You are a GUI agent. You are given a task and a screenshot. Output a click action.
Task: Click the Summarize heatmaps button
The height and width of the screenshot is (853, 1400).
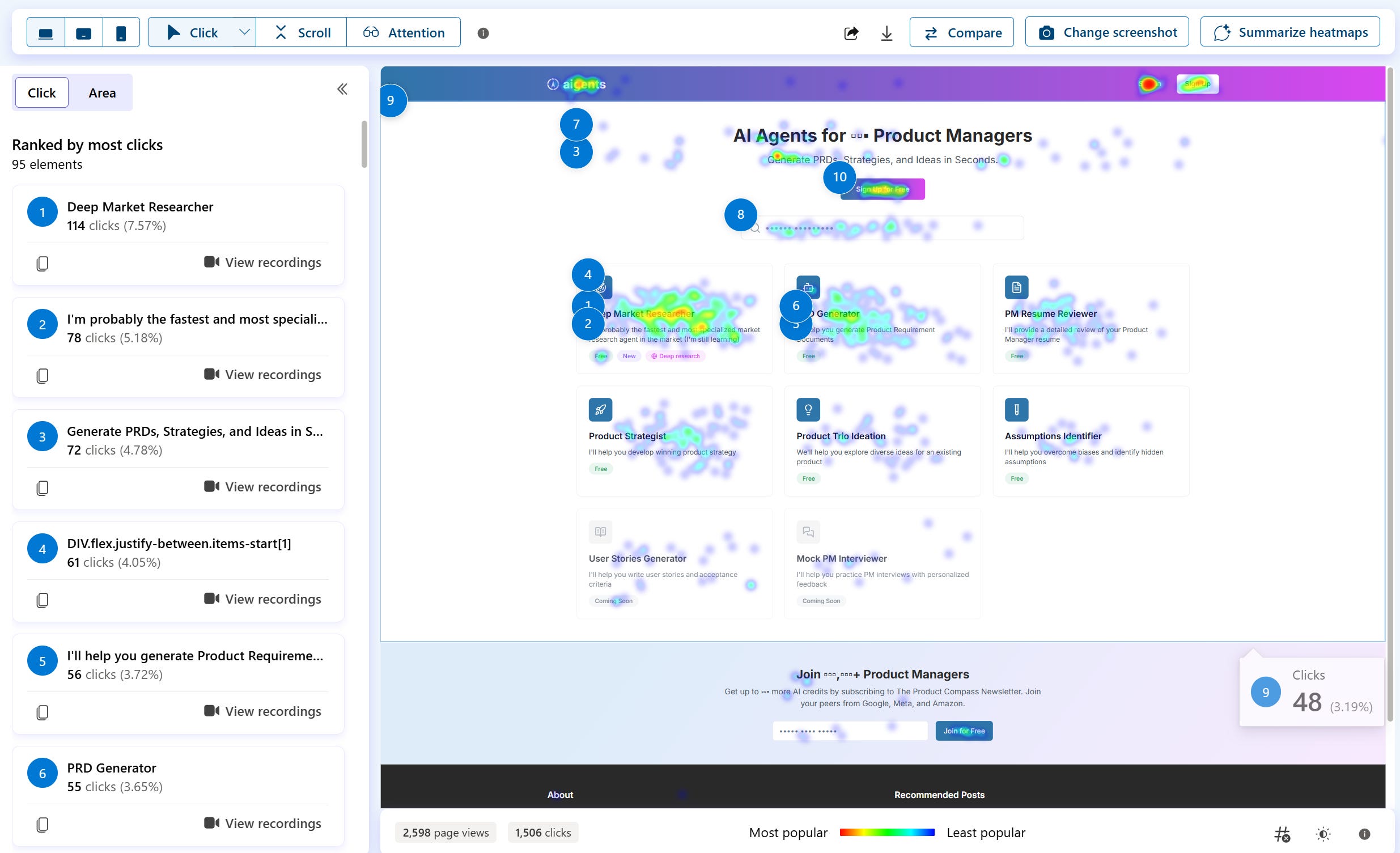click(x=1290, y=32)
